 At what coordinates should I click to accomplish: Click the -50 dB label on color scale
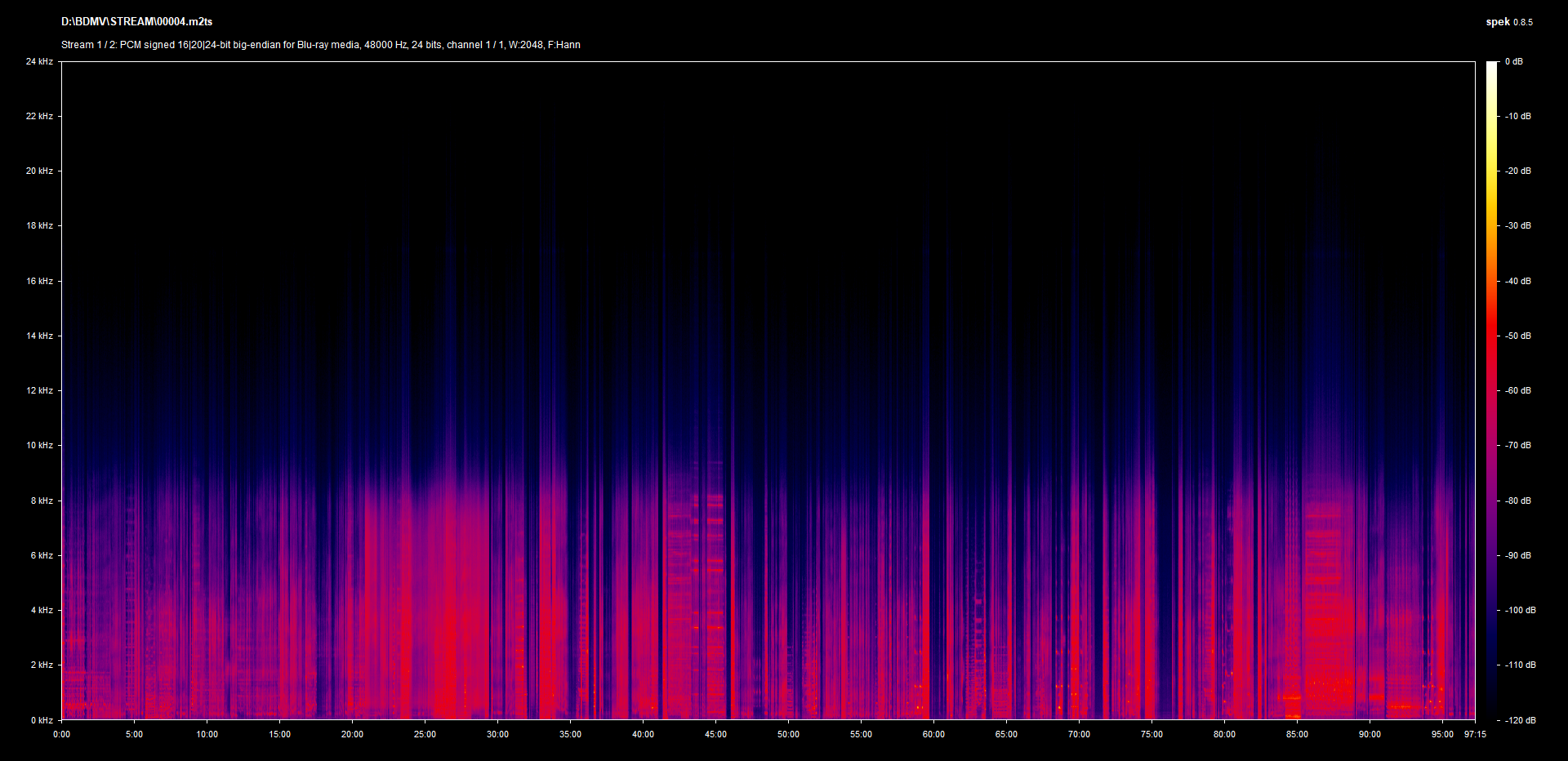1517,336
